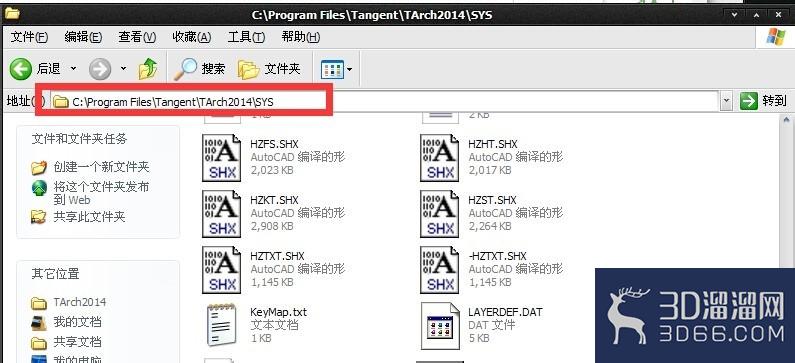The height and width of the screenshot is (363, 795).
Task: Expand the address bar dropdown arrow
Action: click(x=727, y=101)
